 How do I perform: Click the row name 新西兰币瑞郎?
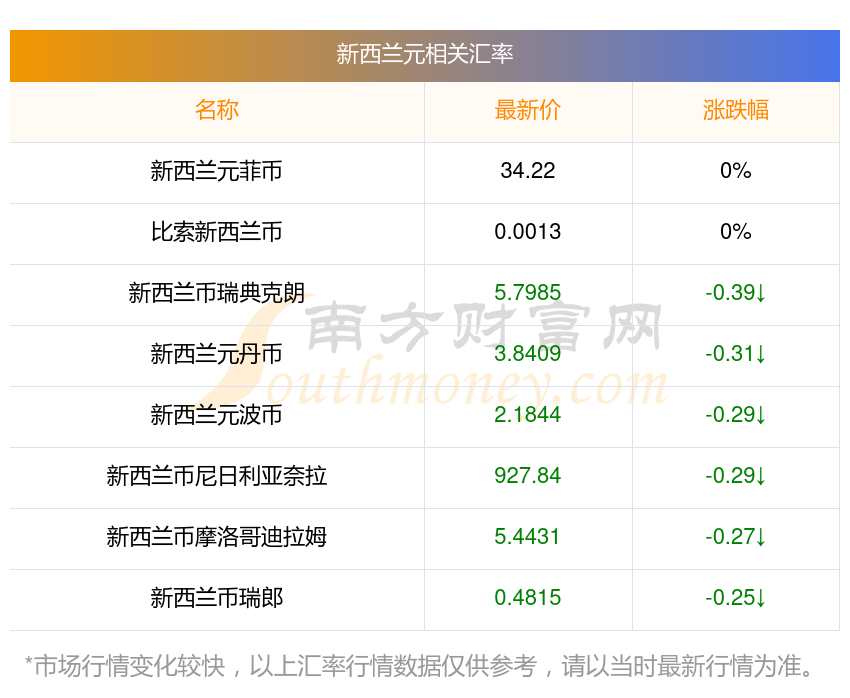point(216,598)
